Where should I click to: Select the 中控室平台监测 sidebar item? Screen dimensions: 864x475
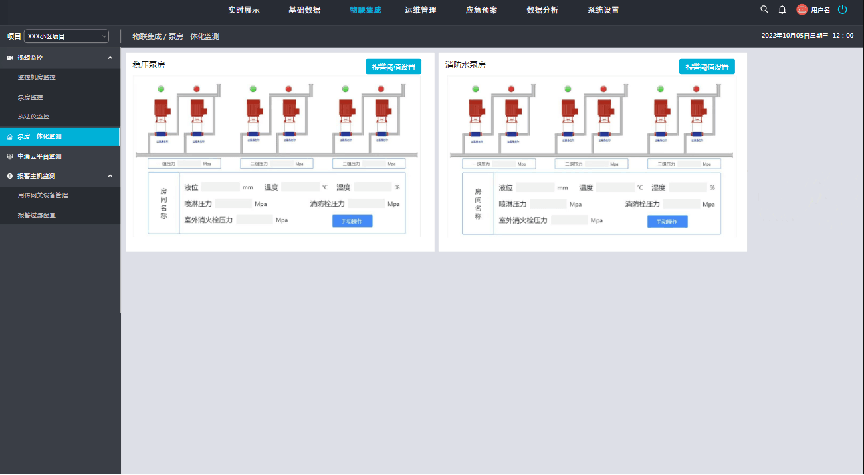(x=60, y=156)
